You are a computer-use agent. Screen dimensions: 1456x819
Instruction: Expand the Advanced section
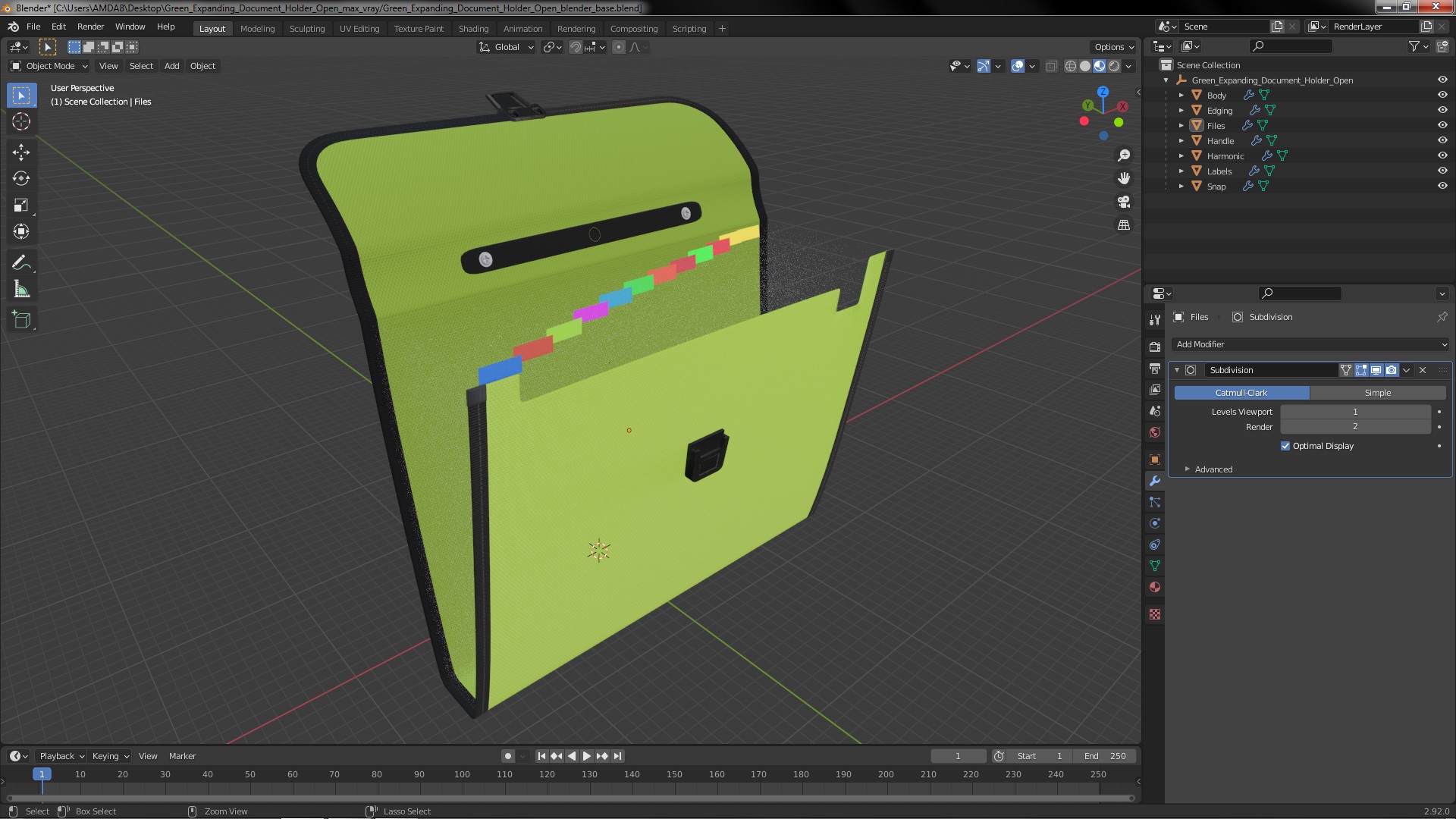[x=1213, y=469]
